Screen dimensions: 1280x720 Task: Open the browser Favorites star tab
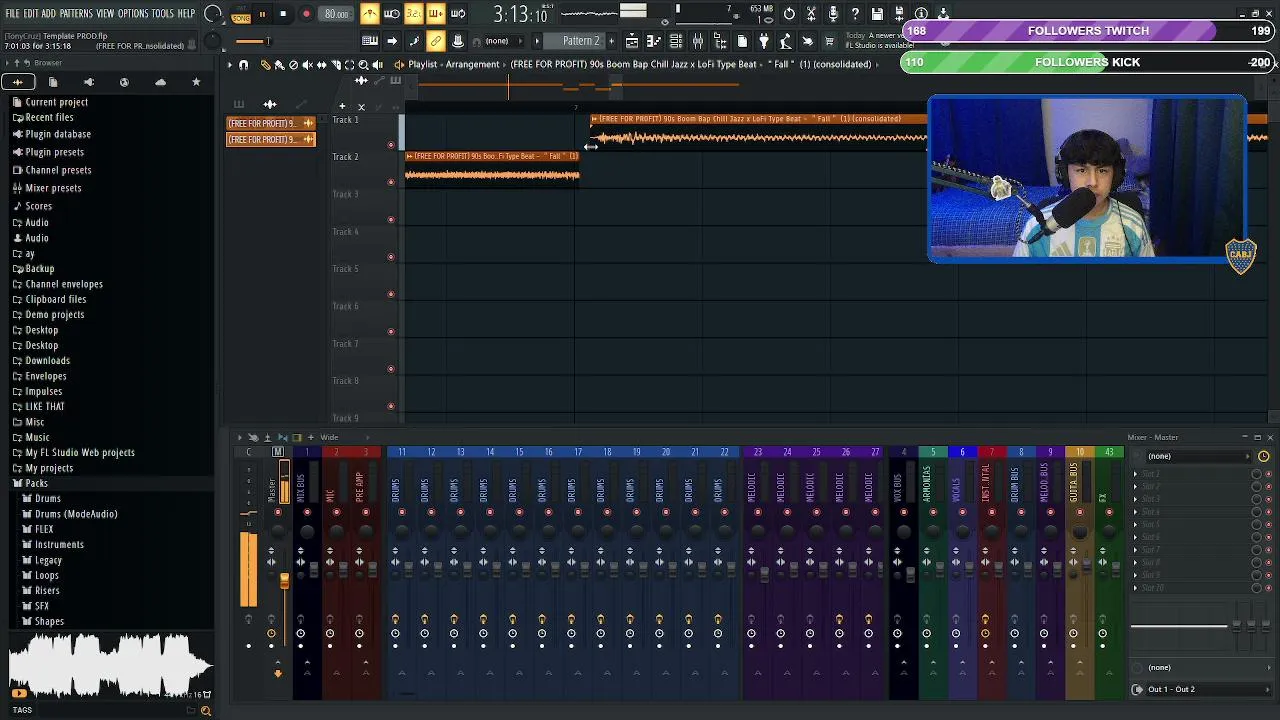196,82
